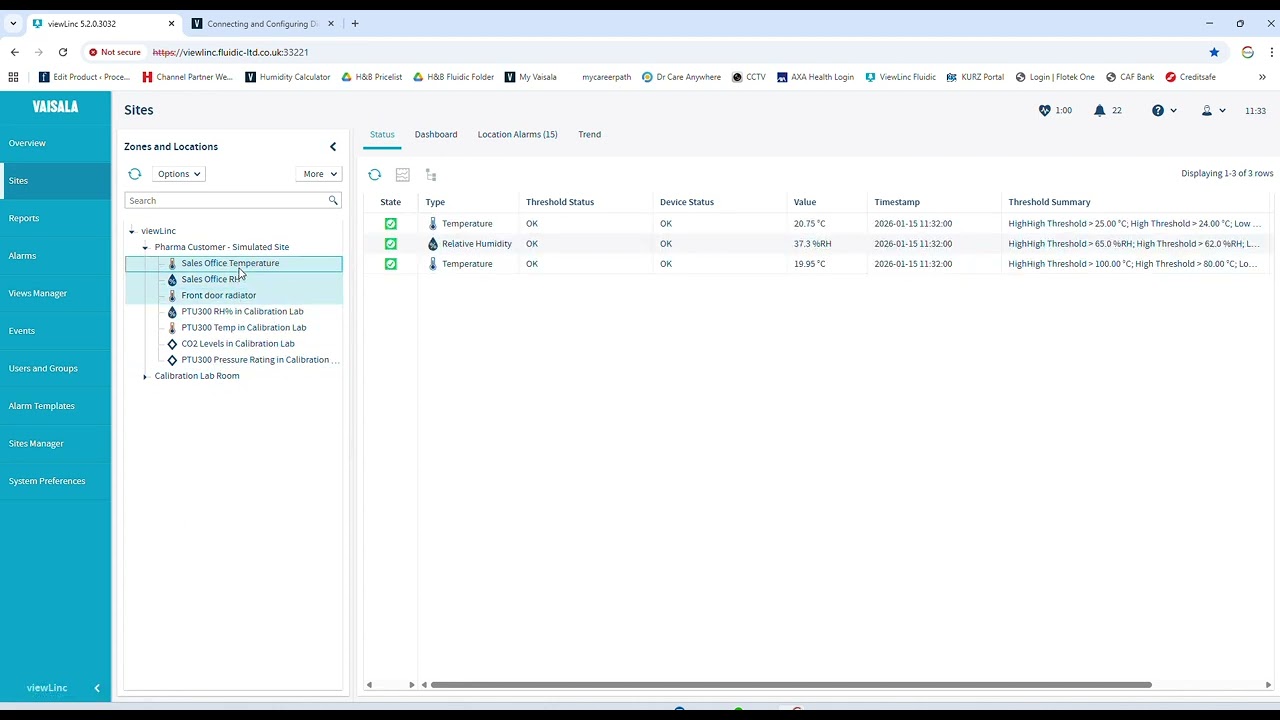Image resolution: width=1280 pixels, height=720 pixels.
Task: Expand the Calibration Lab Room zone
Action: click(x=145, y=376)
